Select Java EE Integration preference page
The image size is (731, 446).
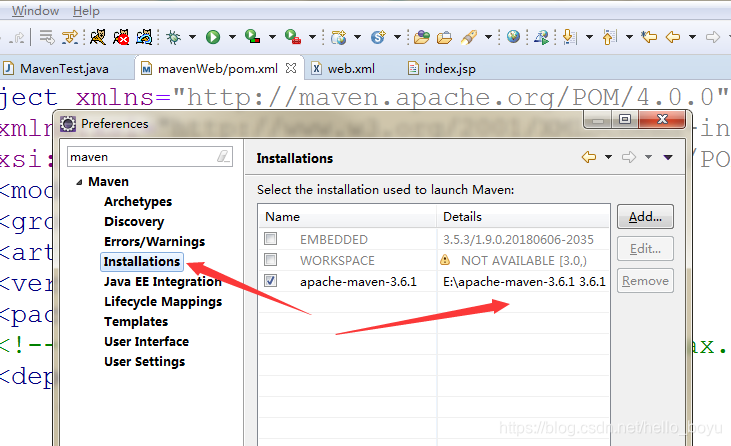click(163, 281)
